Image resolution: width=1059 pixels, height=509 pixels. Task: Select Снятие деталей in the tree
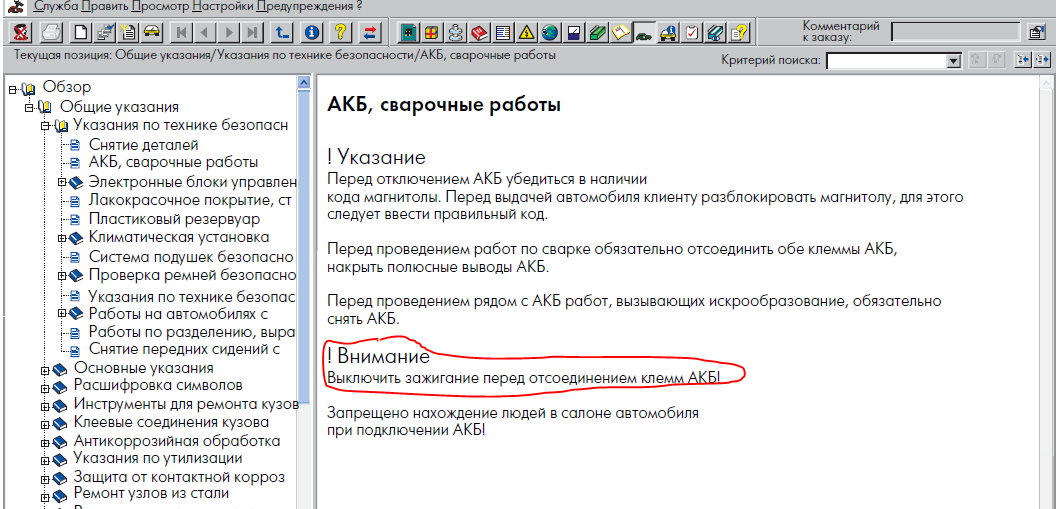coord(143,145)
